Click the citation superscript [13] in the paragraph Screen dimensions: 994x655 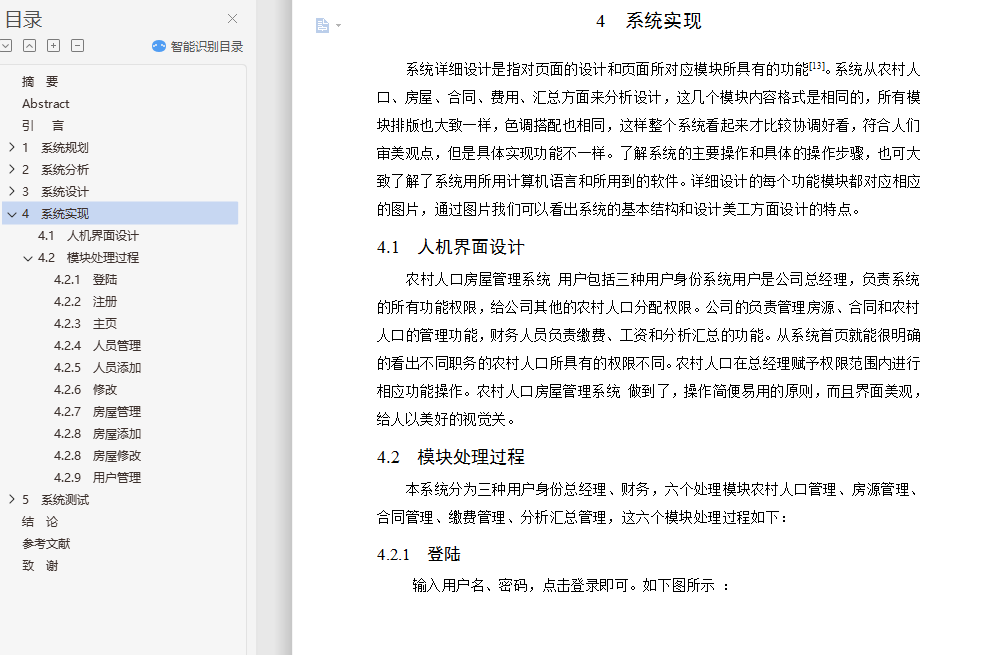click(817, 65)
